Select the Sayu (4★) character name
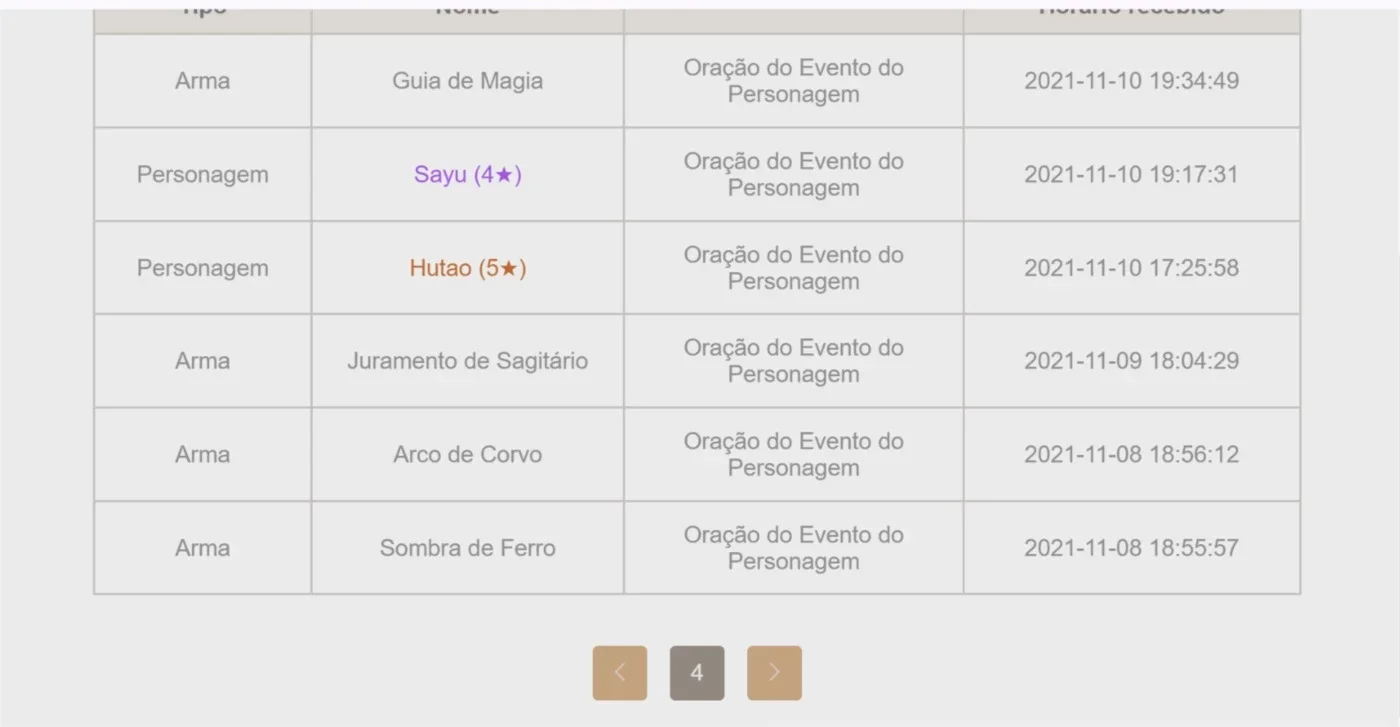1400x727 pixels. pyautogui.click(x=468, y=174)
